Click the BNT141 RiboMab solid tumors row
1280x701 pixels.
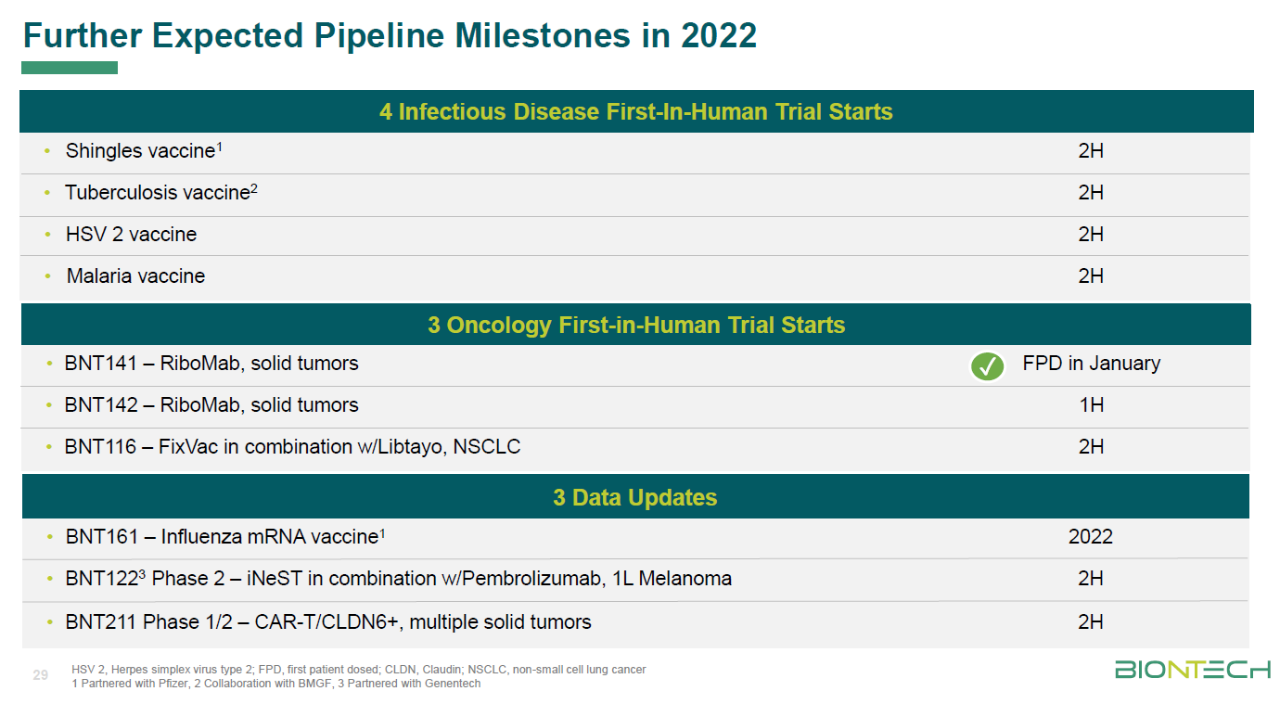click(211, 363)
